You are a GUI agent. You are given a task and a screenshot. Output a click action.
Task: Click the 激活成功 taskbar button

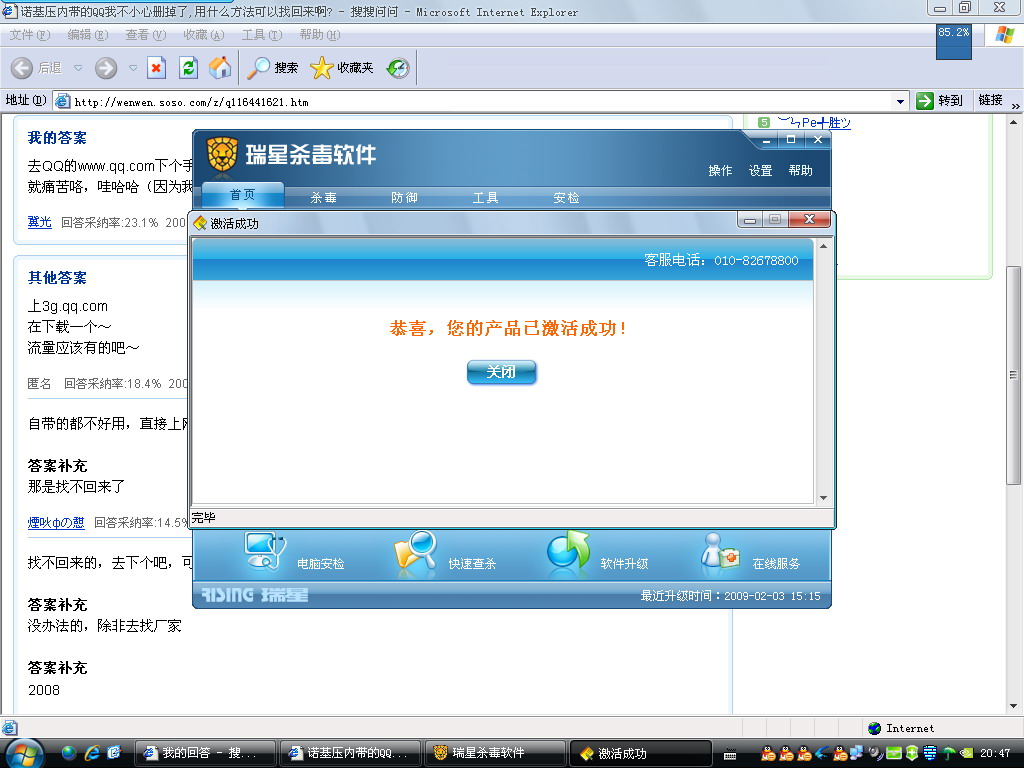[640, 753]
